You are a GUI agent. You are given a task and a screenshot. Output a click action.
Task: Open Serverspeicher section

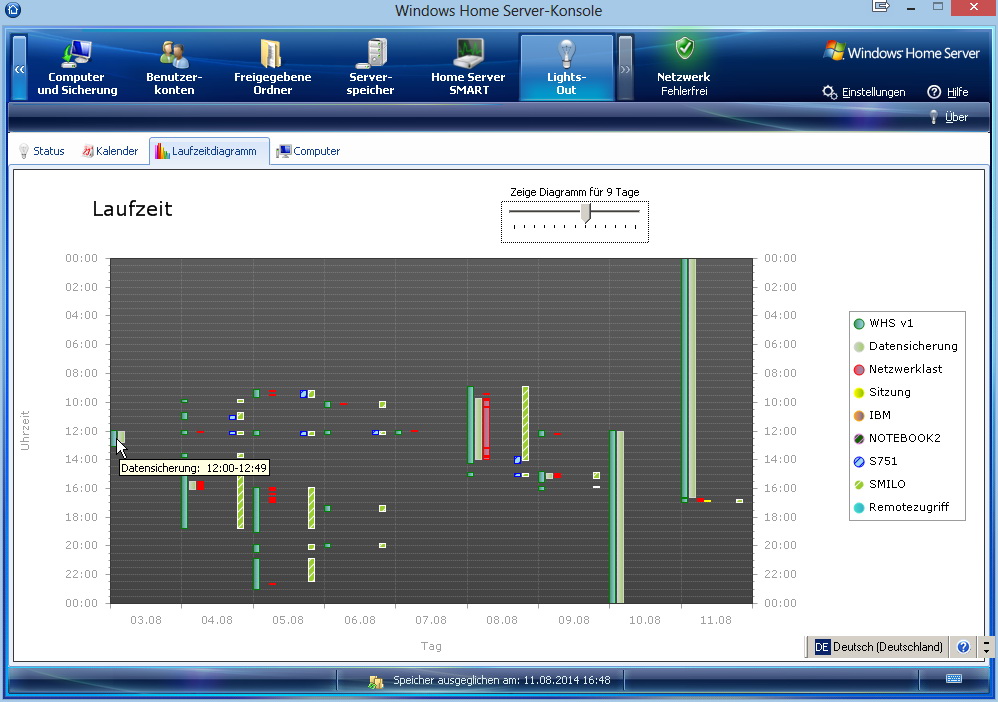click(370, 67)
